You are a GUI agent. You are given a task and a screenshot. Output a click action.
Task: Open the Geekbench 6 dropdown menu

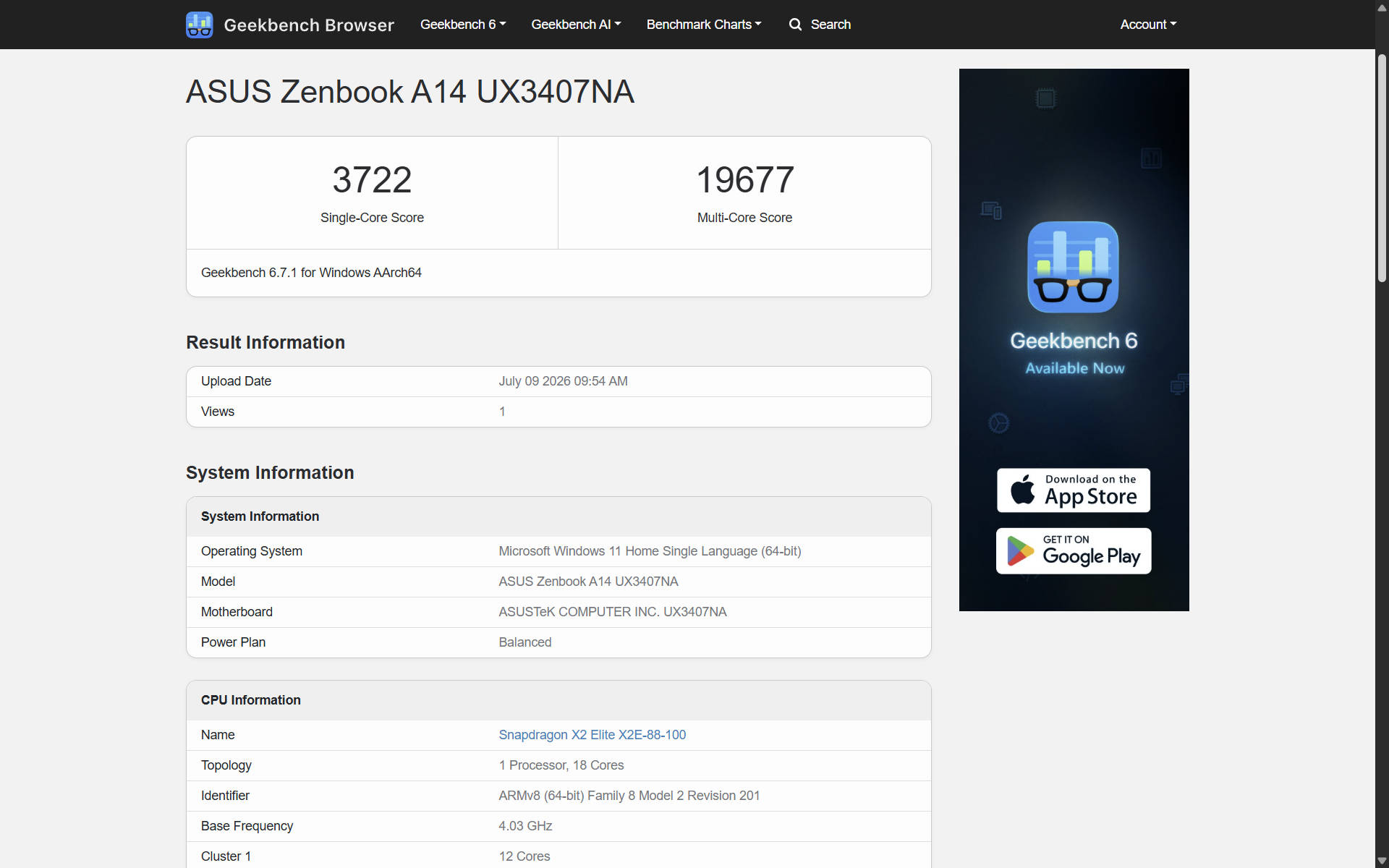click(x=463, y=25)
